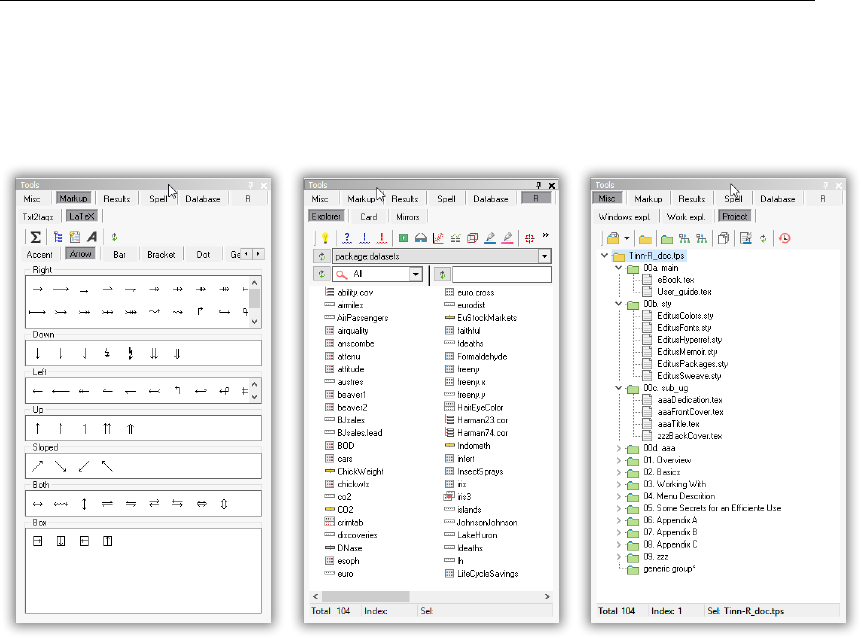This screenshot has width=861, height=638.
Task: Open the All filter dropdown
Action: pos(416,274)
